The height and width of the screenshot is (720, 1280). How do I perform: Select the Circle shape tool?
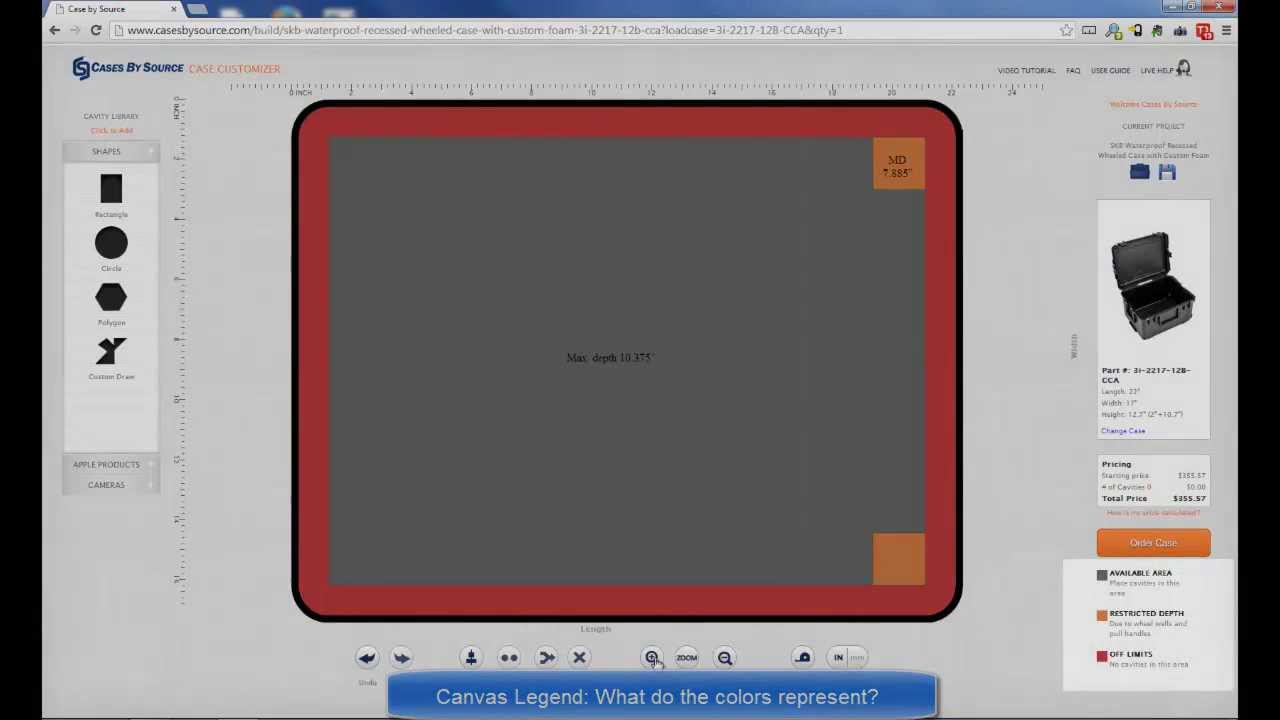click(x=111, y=243)
